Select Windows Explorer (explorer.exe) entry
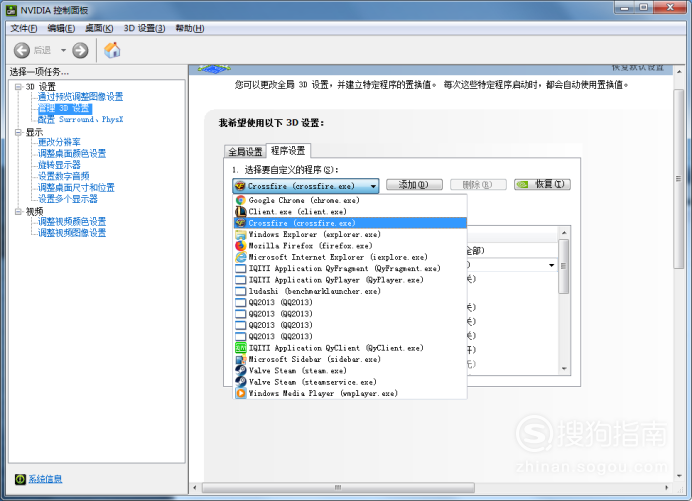Viewport: 692px width, 501px height. click(x=350, y=234)
